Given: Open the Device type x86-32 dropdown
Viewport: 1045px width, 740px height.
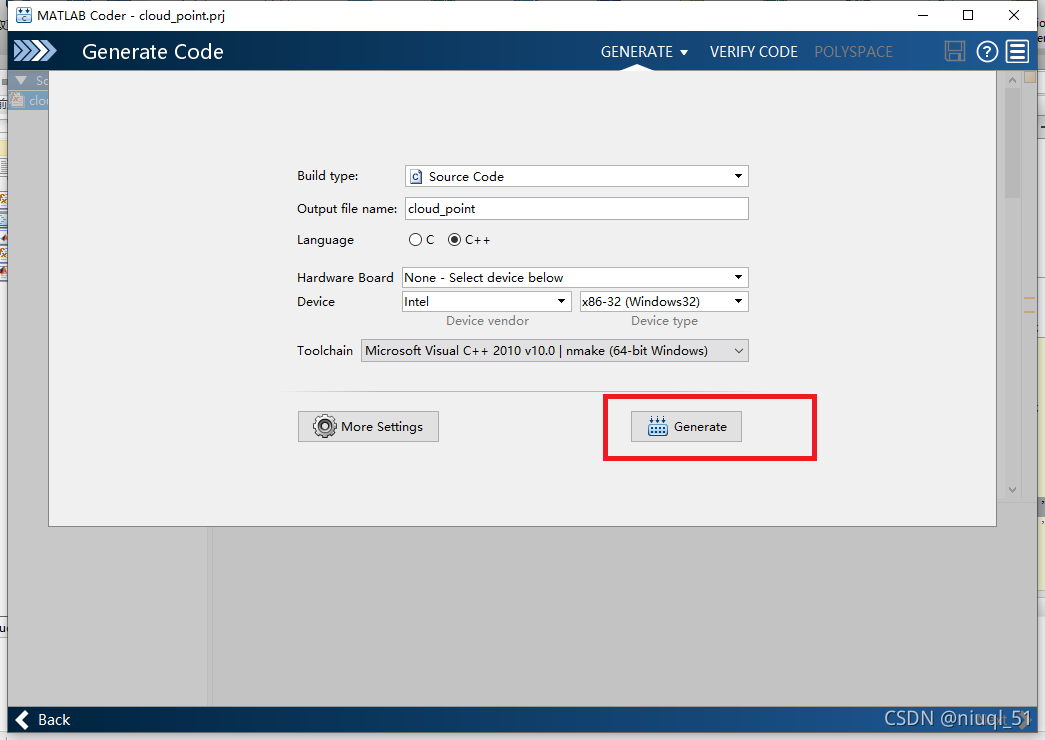Looking at the screenshot, I should click(x=664, y=301).
